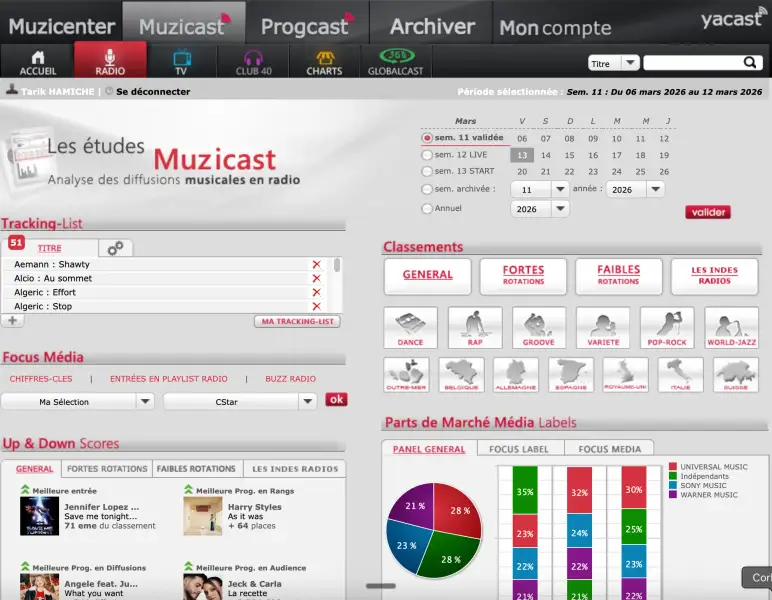
Task: Select sem. 13 START radio button
Action: (x=427, y=171)
